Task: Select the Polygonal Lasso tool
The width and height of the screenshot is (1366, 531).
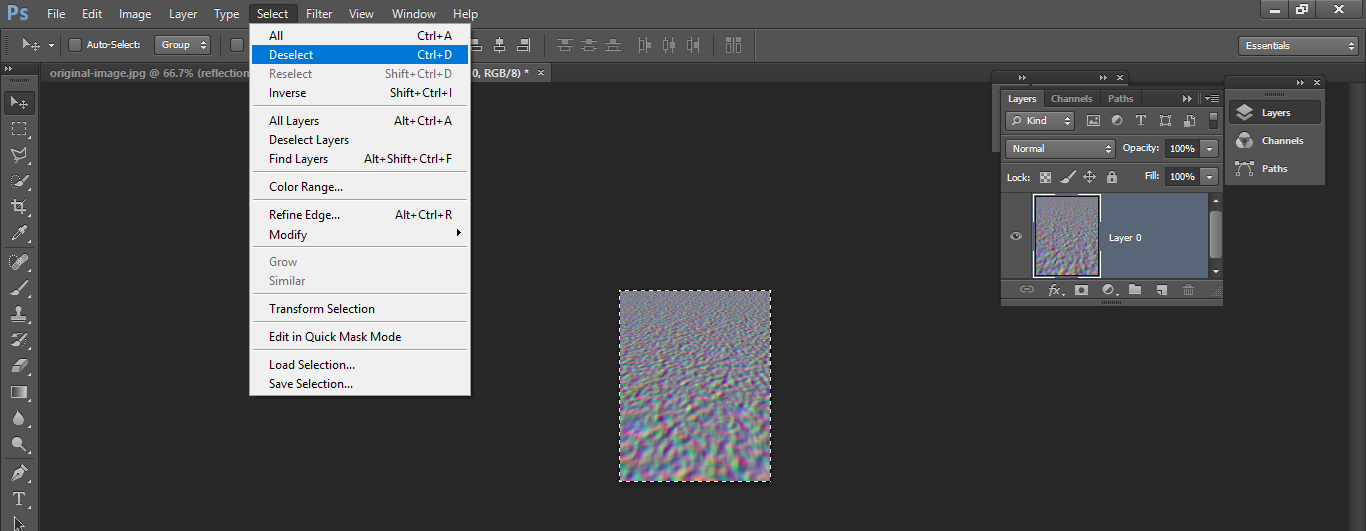Action: coord(19,155)
